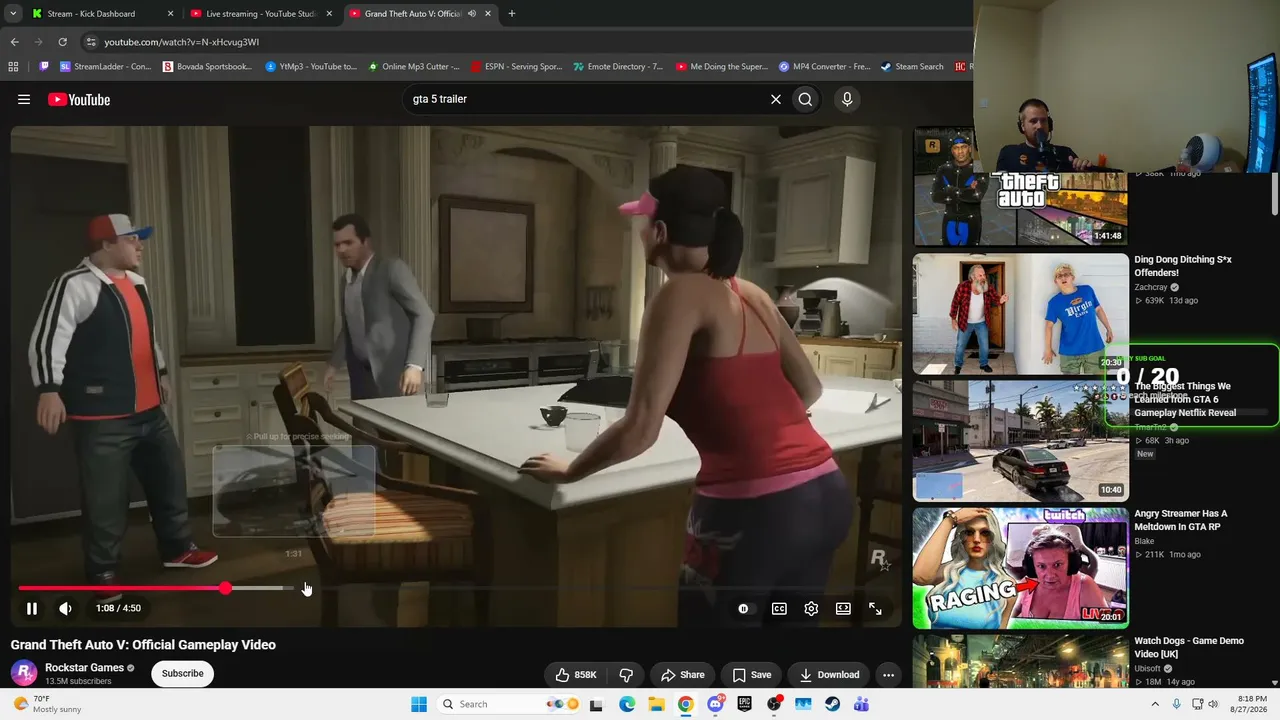Go back to the previous page
This screenshot has width=1280, height=720.
tap(14, 42)
